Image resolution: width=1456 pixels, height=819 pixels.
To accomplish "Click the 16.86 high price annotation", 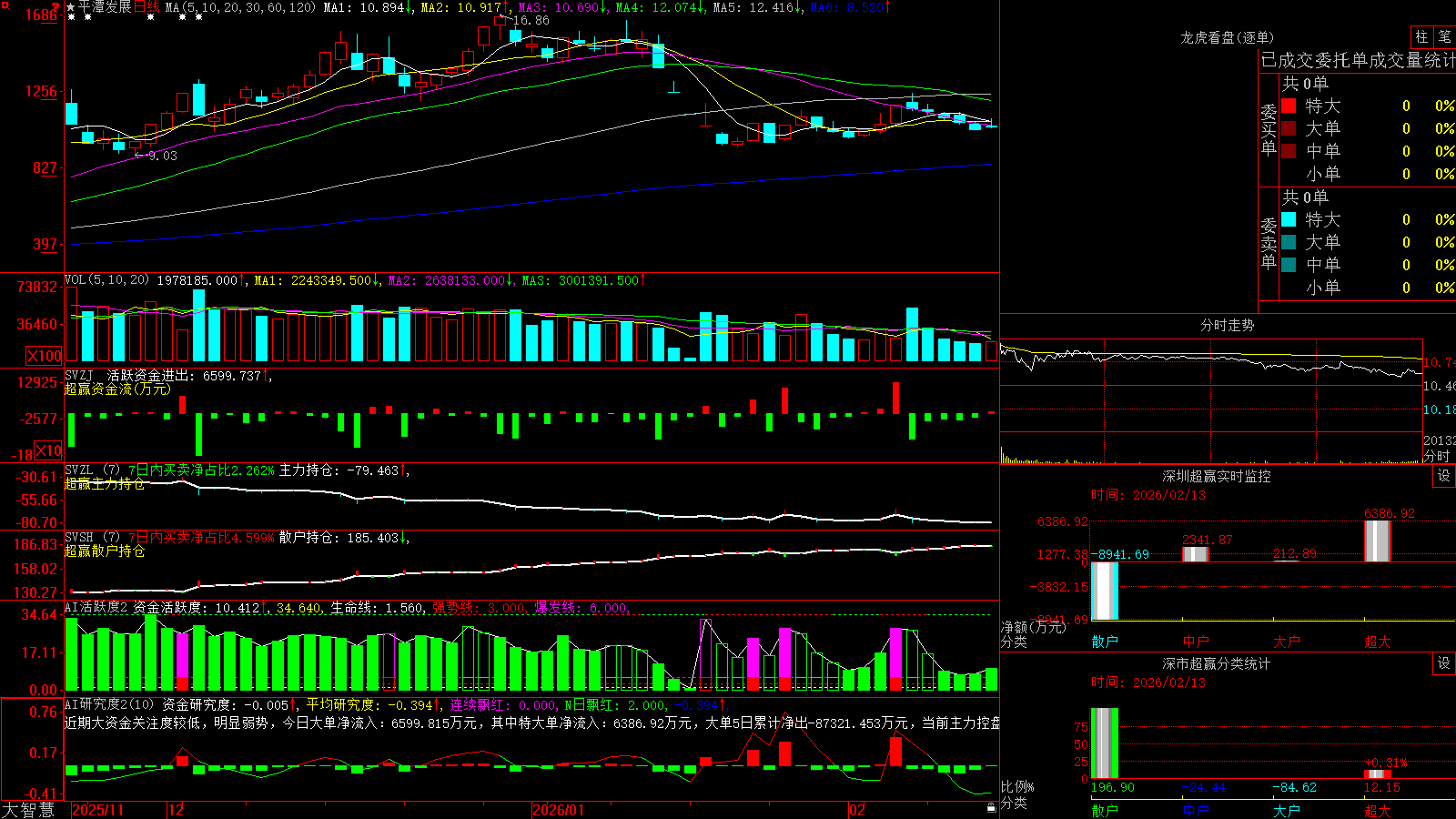I will tap(531, 20).
